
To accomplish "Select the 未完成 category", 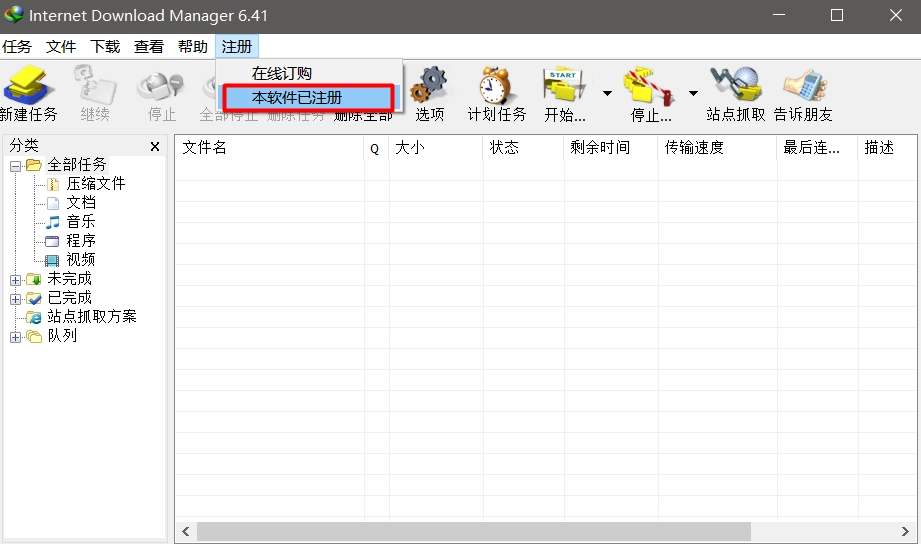I will coord(69,278).
